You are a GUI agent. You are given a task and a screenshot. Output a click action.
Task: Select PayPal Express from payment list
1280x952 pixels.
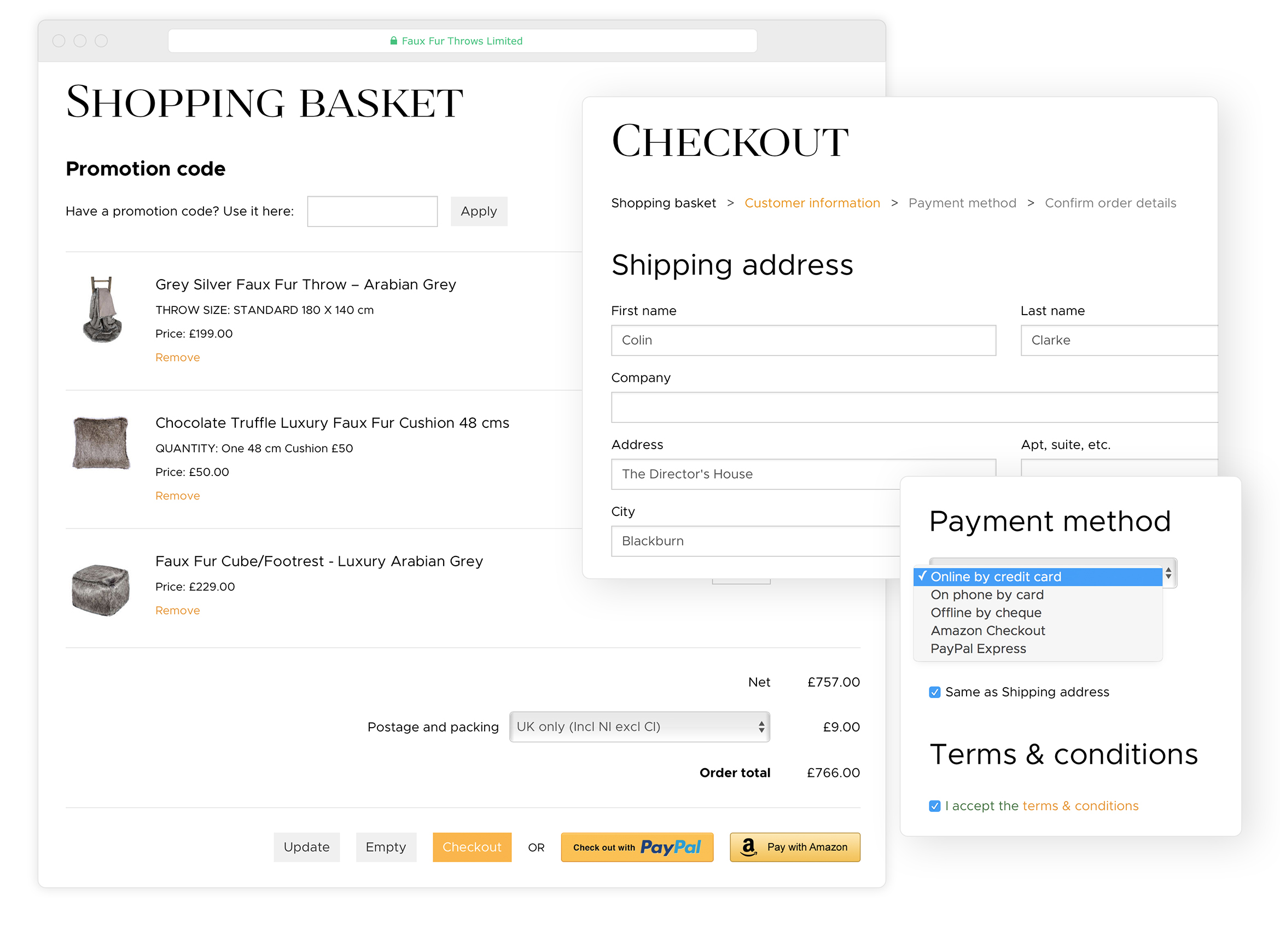point(978,648)
